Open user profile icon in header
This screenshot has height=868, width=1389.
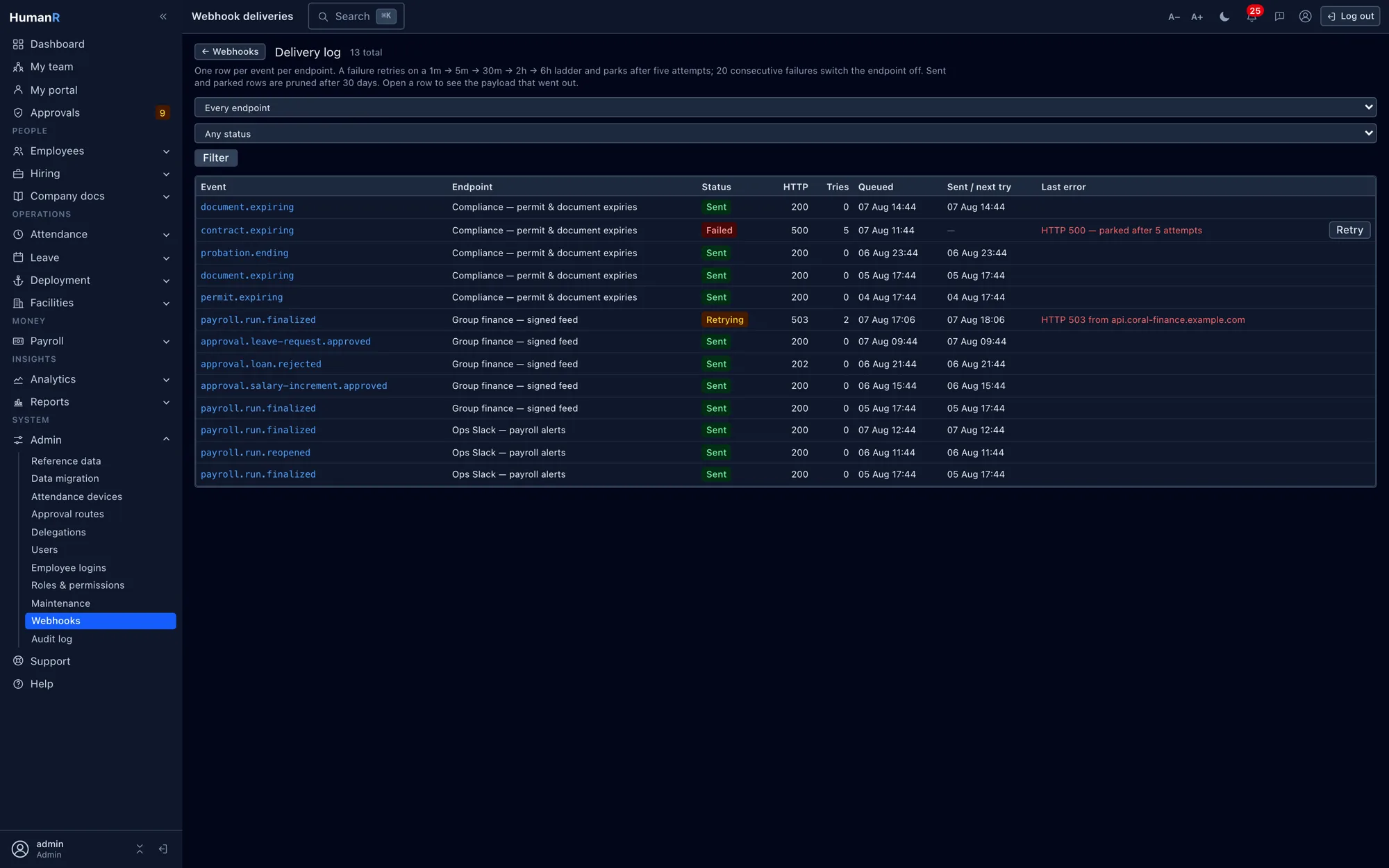point(1305,17)
